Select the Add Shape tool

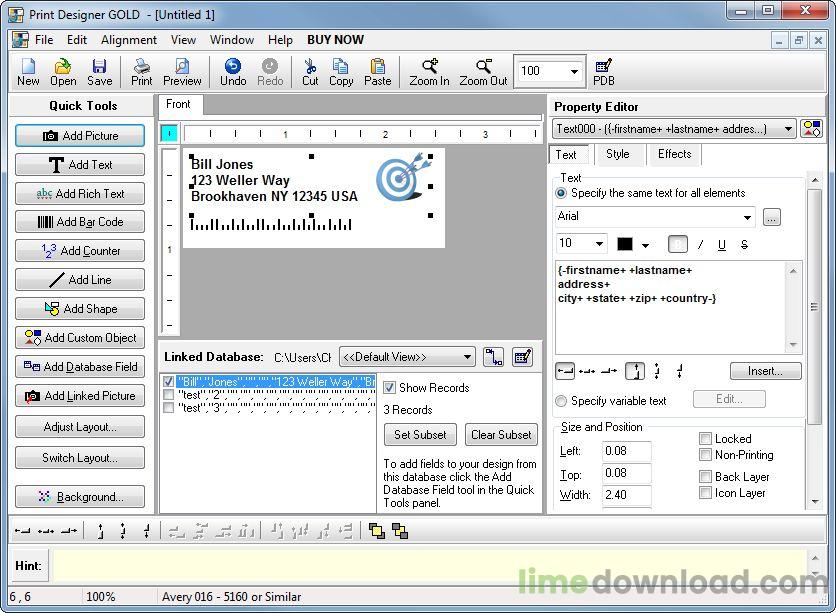tap(80, 309)
